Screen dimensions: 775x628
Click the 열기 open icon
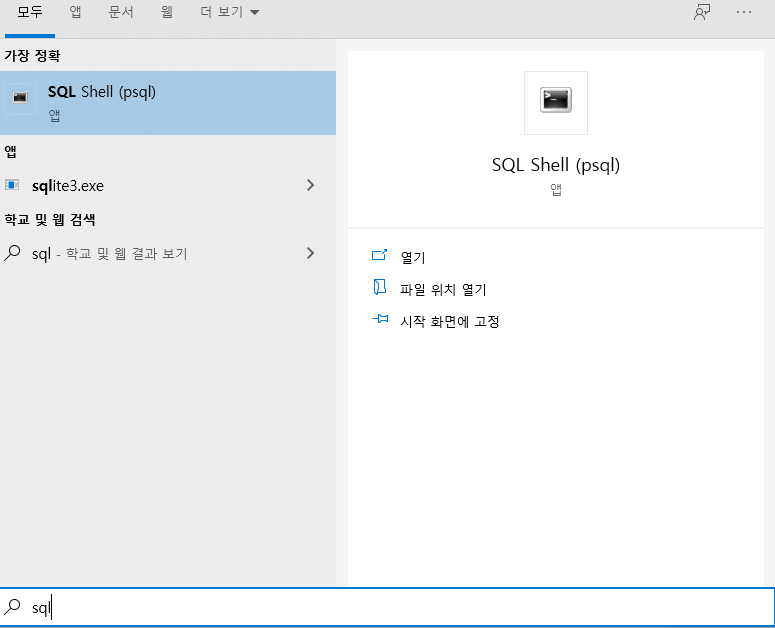(379, 255)
